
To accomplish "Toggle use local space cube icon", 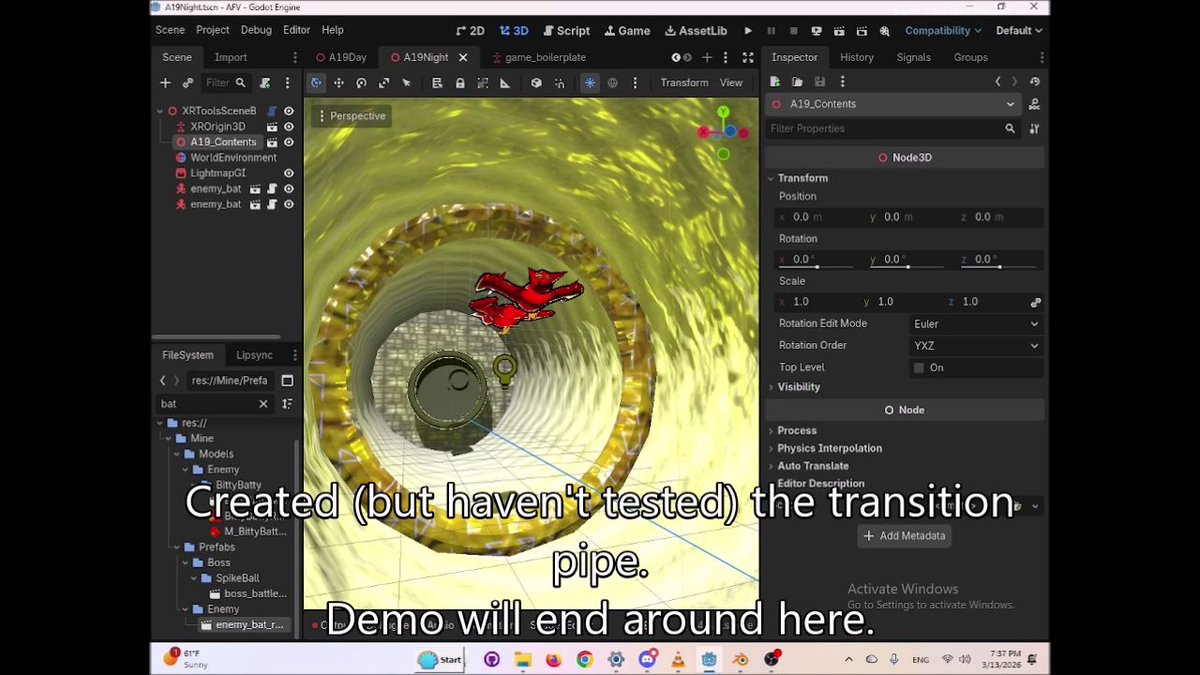I will pyautogui.click(x=537, y=83).
